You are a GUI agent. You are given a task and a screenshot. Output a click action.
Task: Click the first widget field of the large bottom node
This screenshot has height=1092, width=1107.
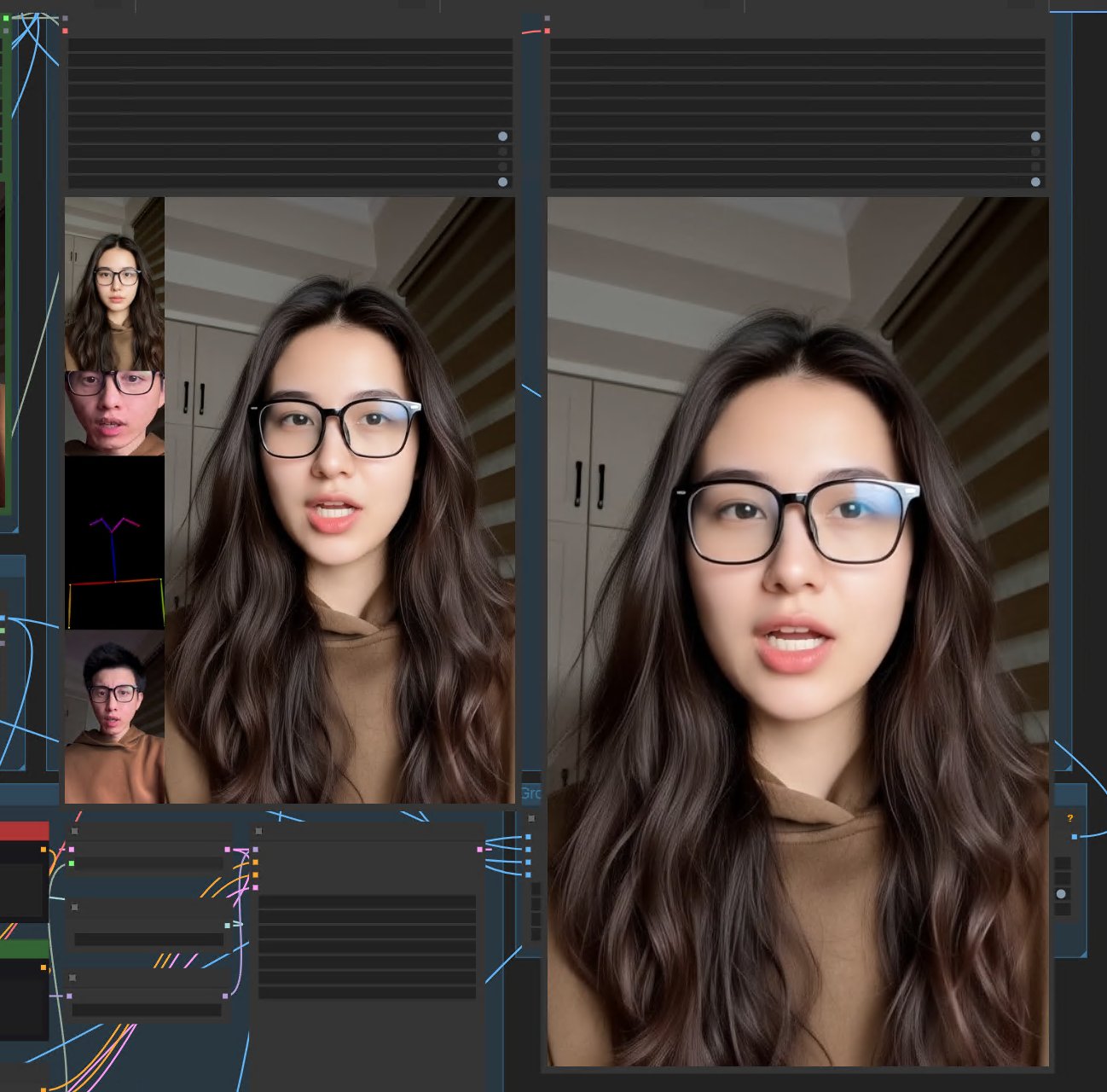[367, 902]
